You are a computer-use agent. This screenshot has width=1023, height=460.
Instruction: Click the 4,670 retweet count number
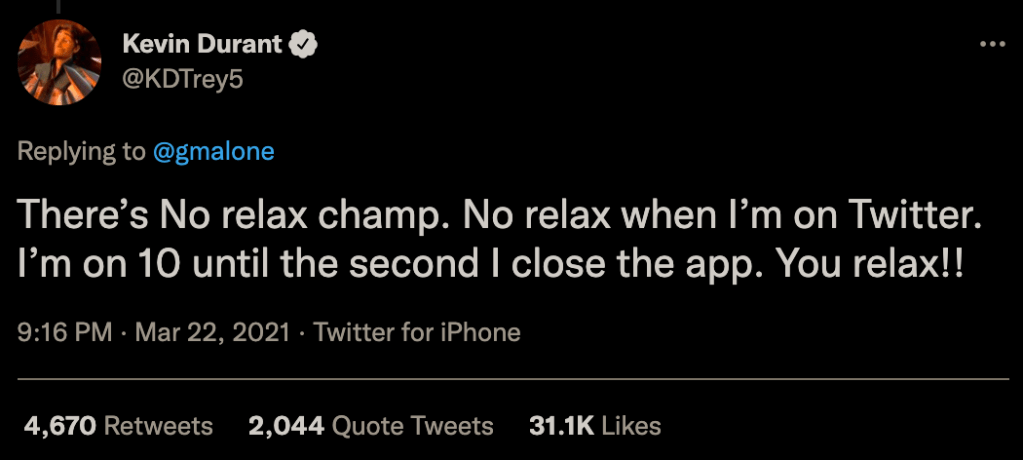pyautogui.click(x=58, y=426)
